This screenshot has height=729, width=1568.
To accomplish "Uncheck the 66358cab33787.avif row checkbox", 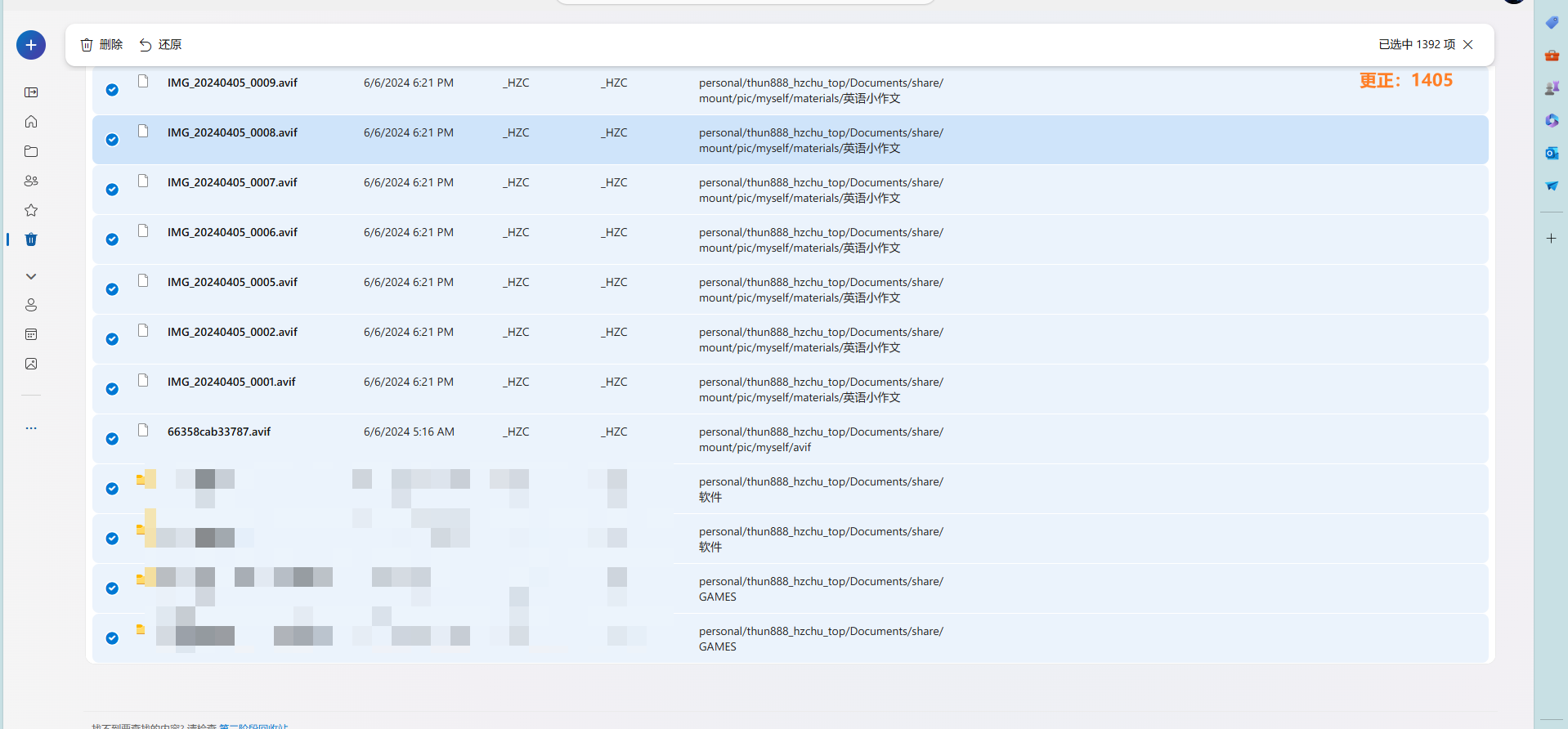I will pos(112,439).
